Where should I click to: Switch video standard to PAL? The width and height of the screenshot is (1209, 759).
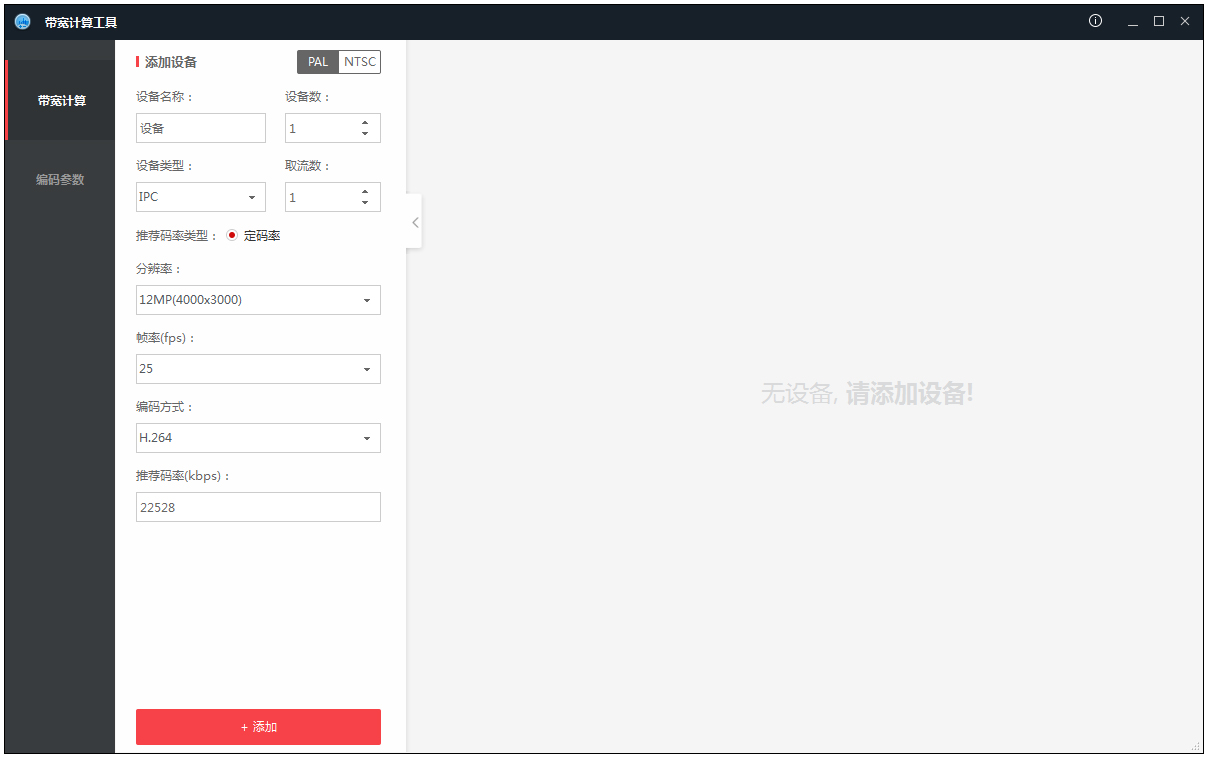318,62
